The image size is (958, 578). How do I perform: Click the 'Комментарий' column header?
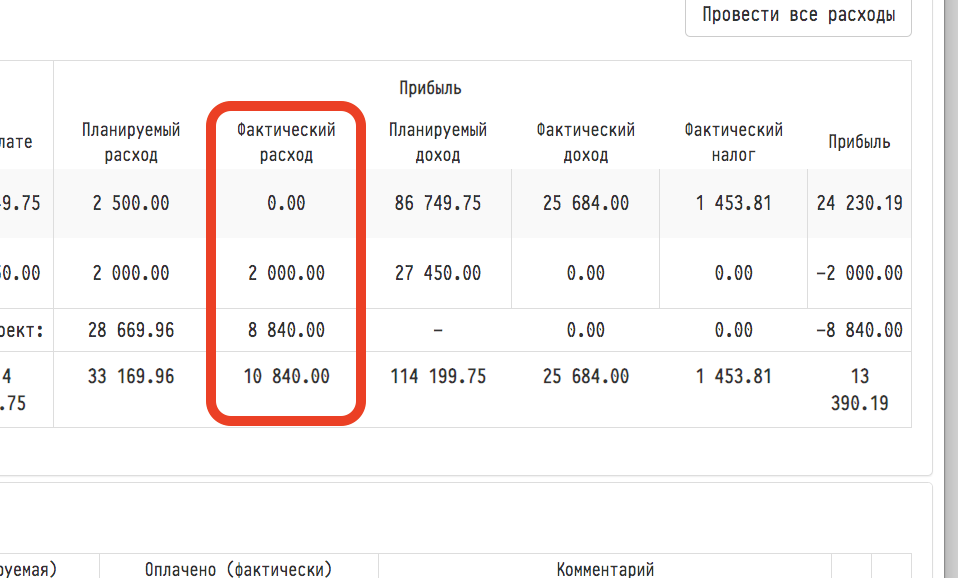(605, 569)
